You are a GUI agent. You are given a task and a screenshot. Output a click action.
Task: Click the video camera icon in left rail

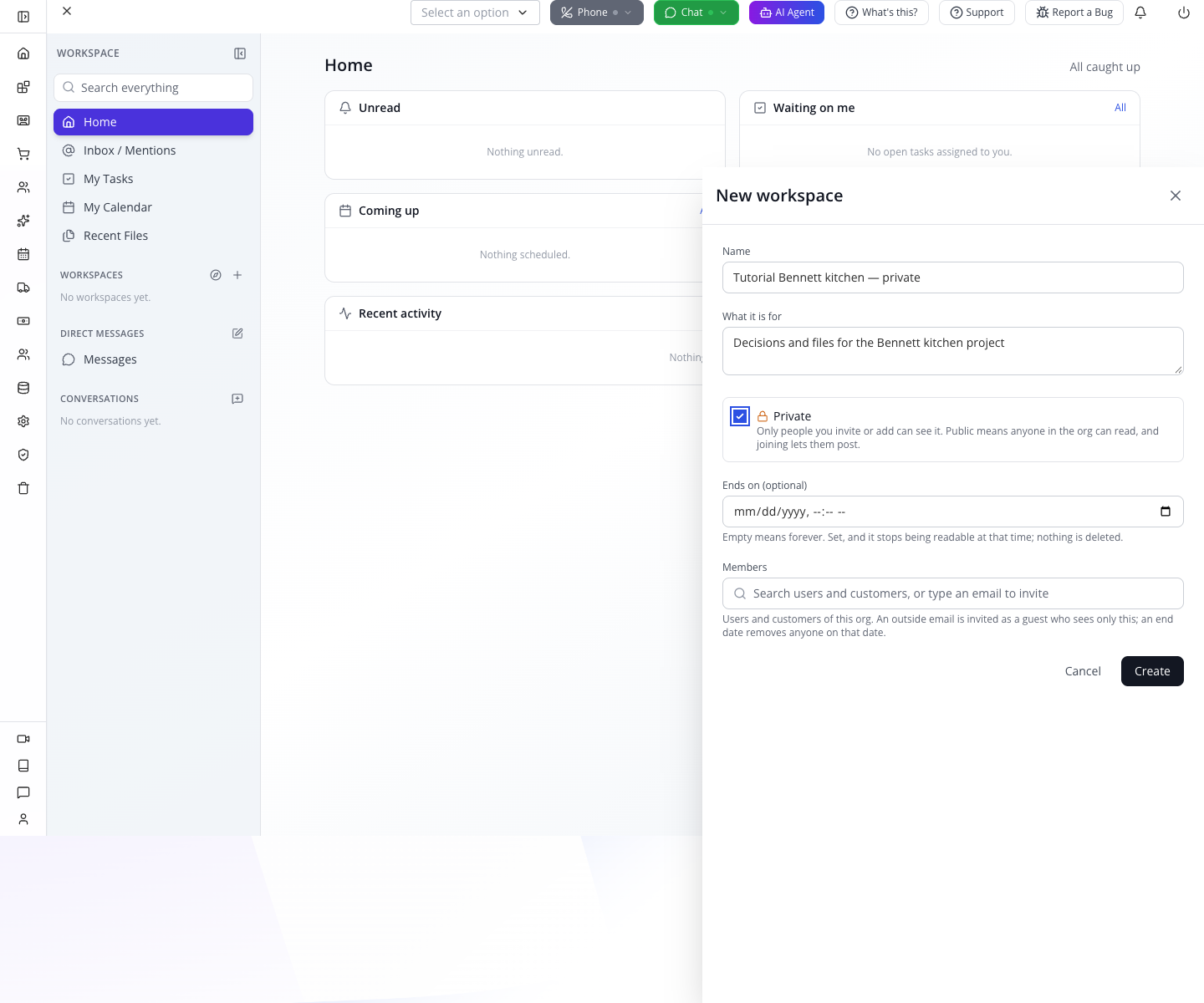click(23, 739)
